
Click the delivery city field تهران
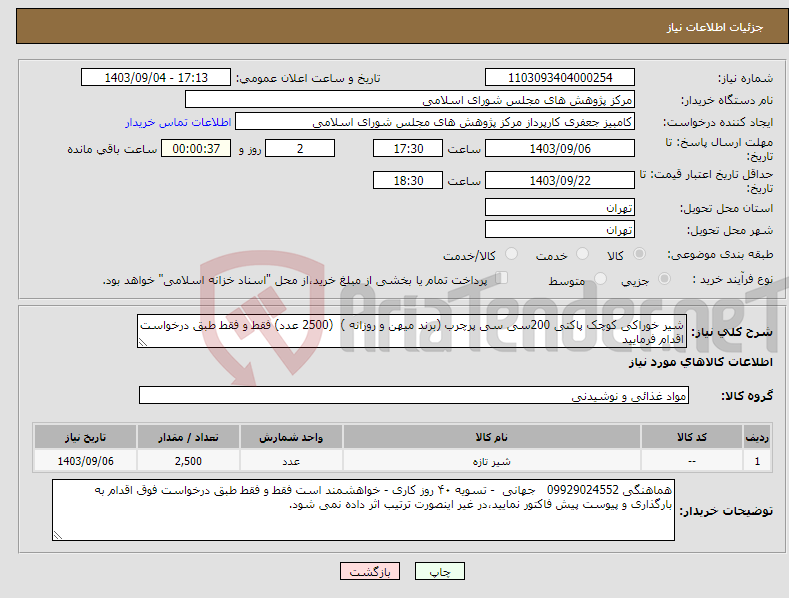pos(560,230)
